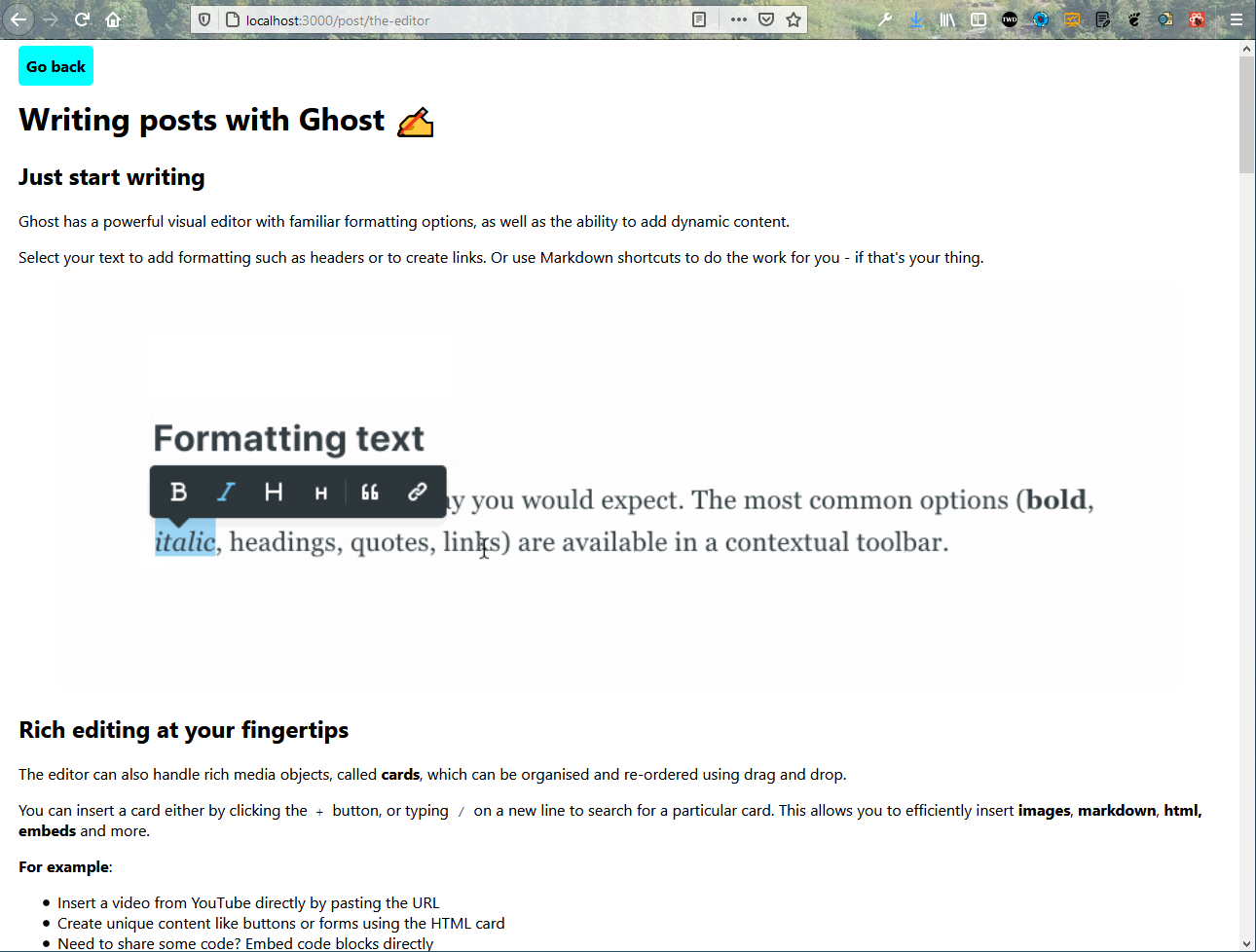Click the Bold B icon in image
1256x952 pixels.
[x=178, y=492]
